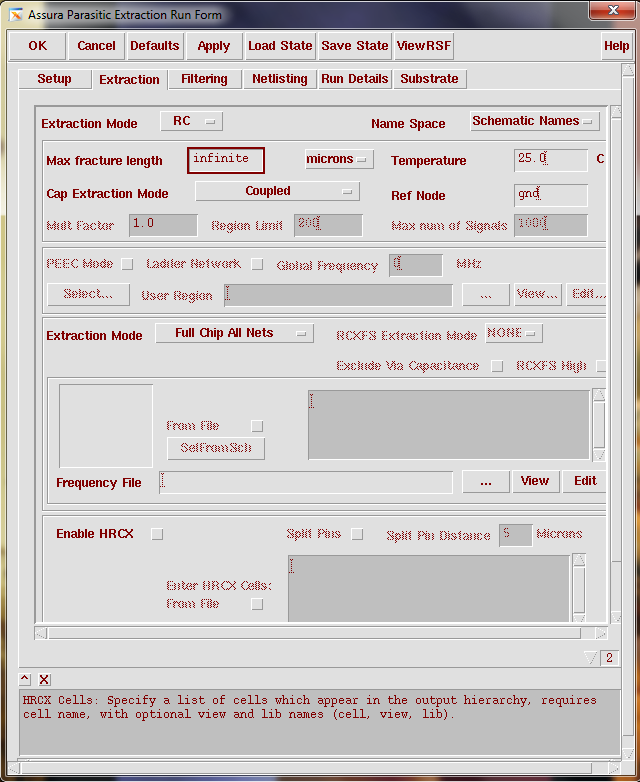The height and width of the screenshot is (782, 640).
Task: Toggle the PEEC Mode checkbox
Action: pos(128,264)
